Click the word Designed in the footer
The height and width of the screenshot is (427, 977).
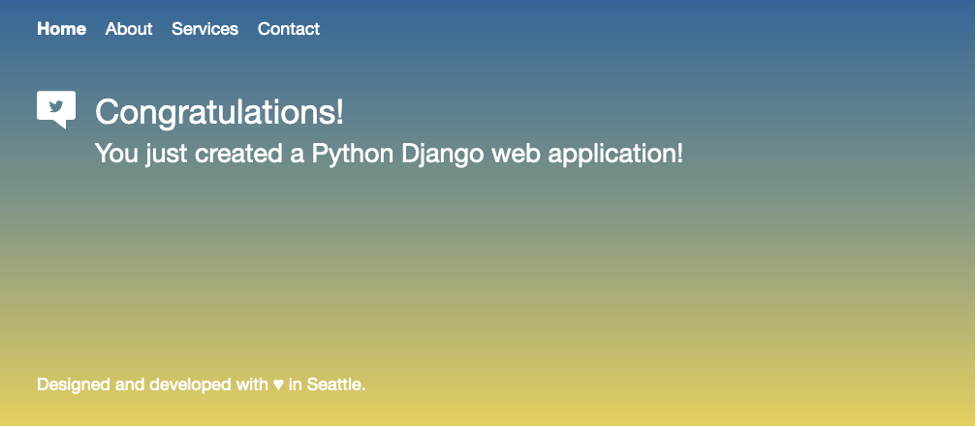pyautogui.click(x=73, y=385)
